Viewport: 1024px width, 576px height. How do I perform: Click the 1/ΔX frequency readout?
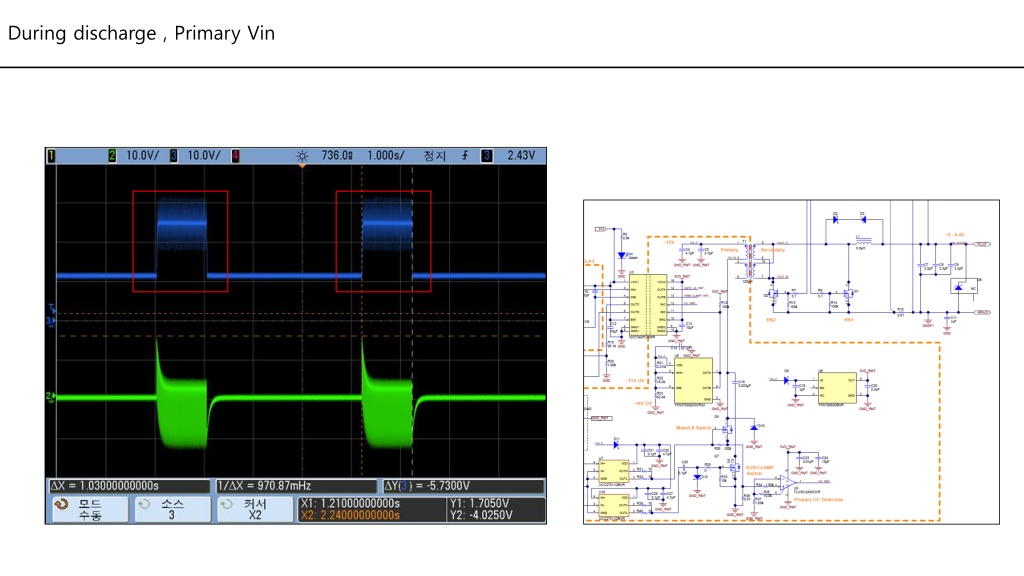click(296, 486)
